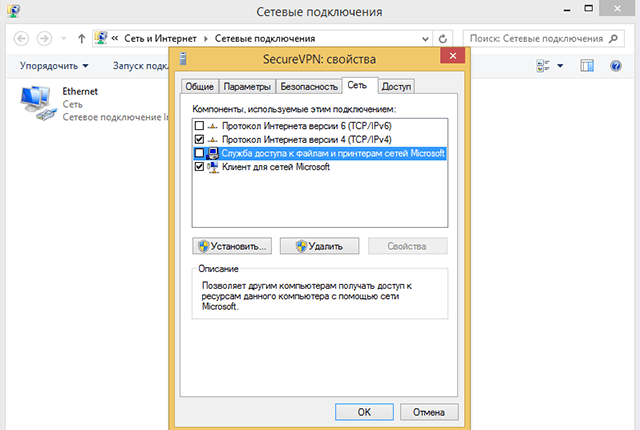640x430 pixels.
Task: Click the Forward arrow in Explorer window
Action: (44, 39)
